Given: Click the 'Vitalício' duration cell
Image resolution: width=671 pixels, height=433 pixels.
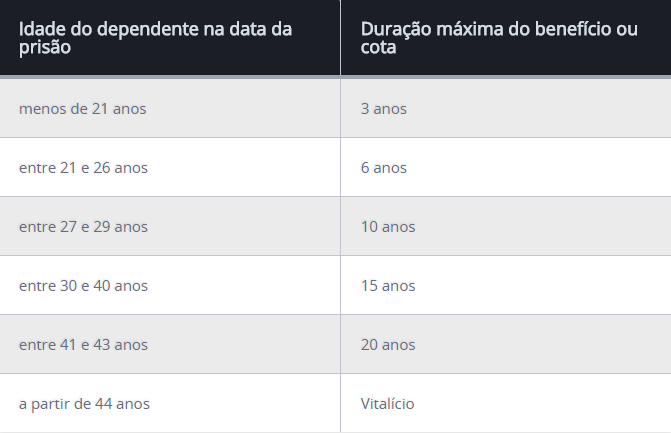Looking at the screenshot, I should tap(387, 403).
